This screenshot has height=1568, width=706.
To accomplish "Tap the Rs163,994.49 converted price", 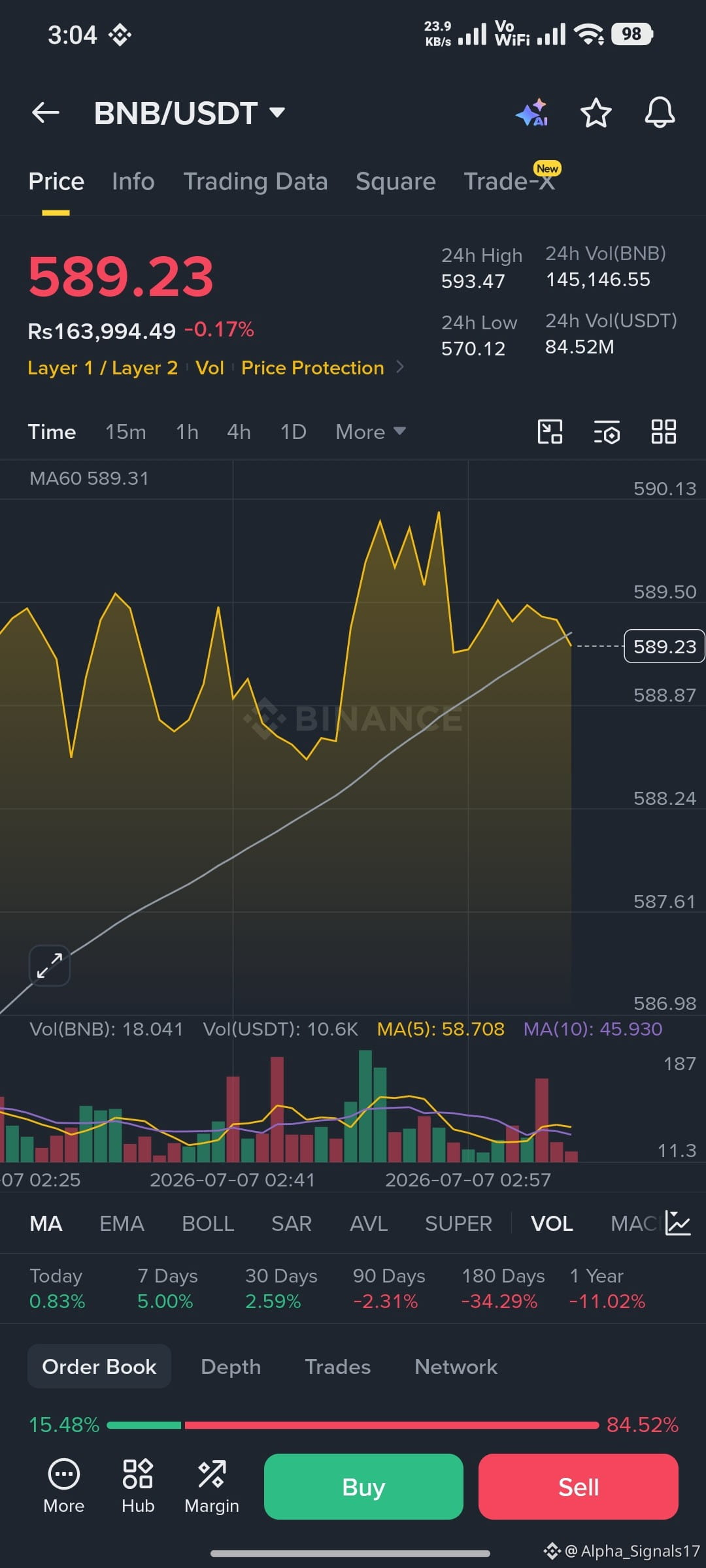I will tap(102, 331).
